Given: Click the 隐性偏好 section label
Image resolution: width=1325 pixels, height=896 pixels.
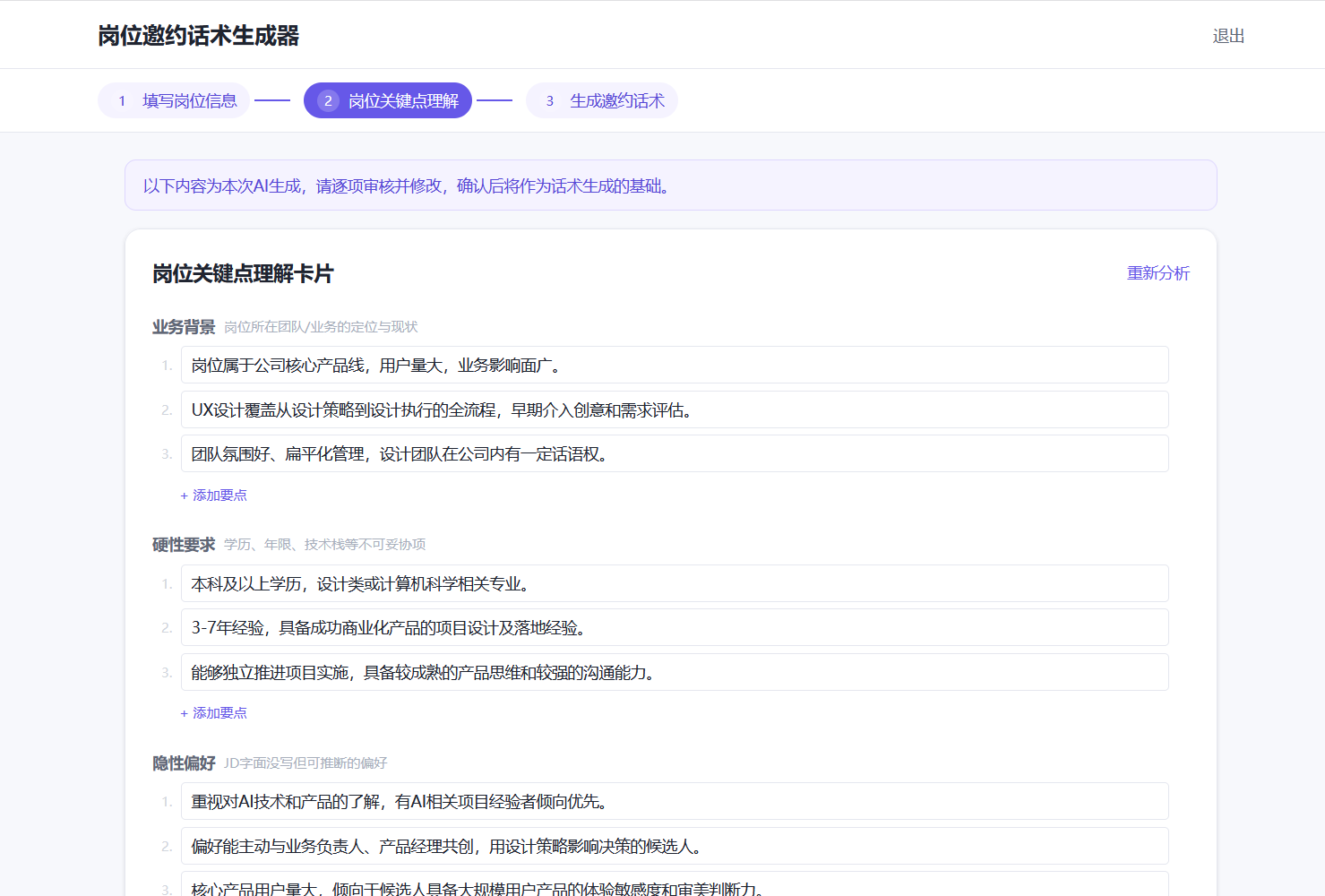Looking at the screenshot, I should tap(184, 763).
